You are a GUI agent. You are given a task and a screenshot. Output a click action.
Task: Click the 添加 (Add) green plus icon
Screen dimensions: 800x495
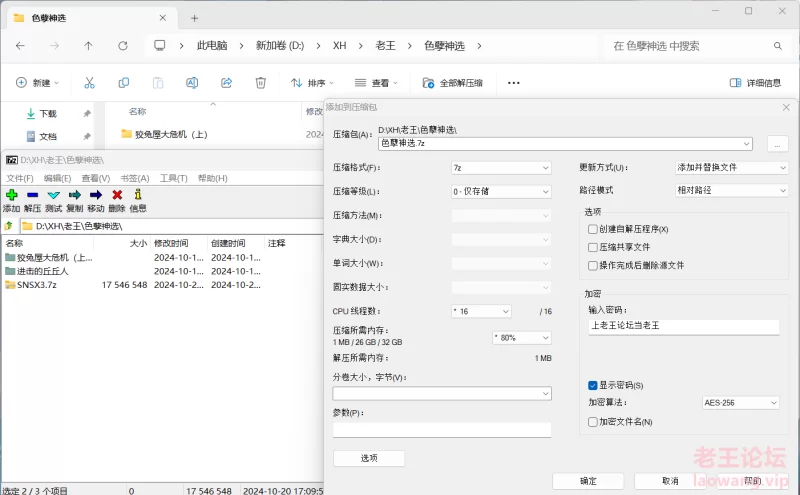coord(11,194)
